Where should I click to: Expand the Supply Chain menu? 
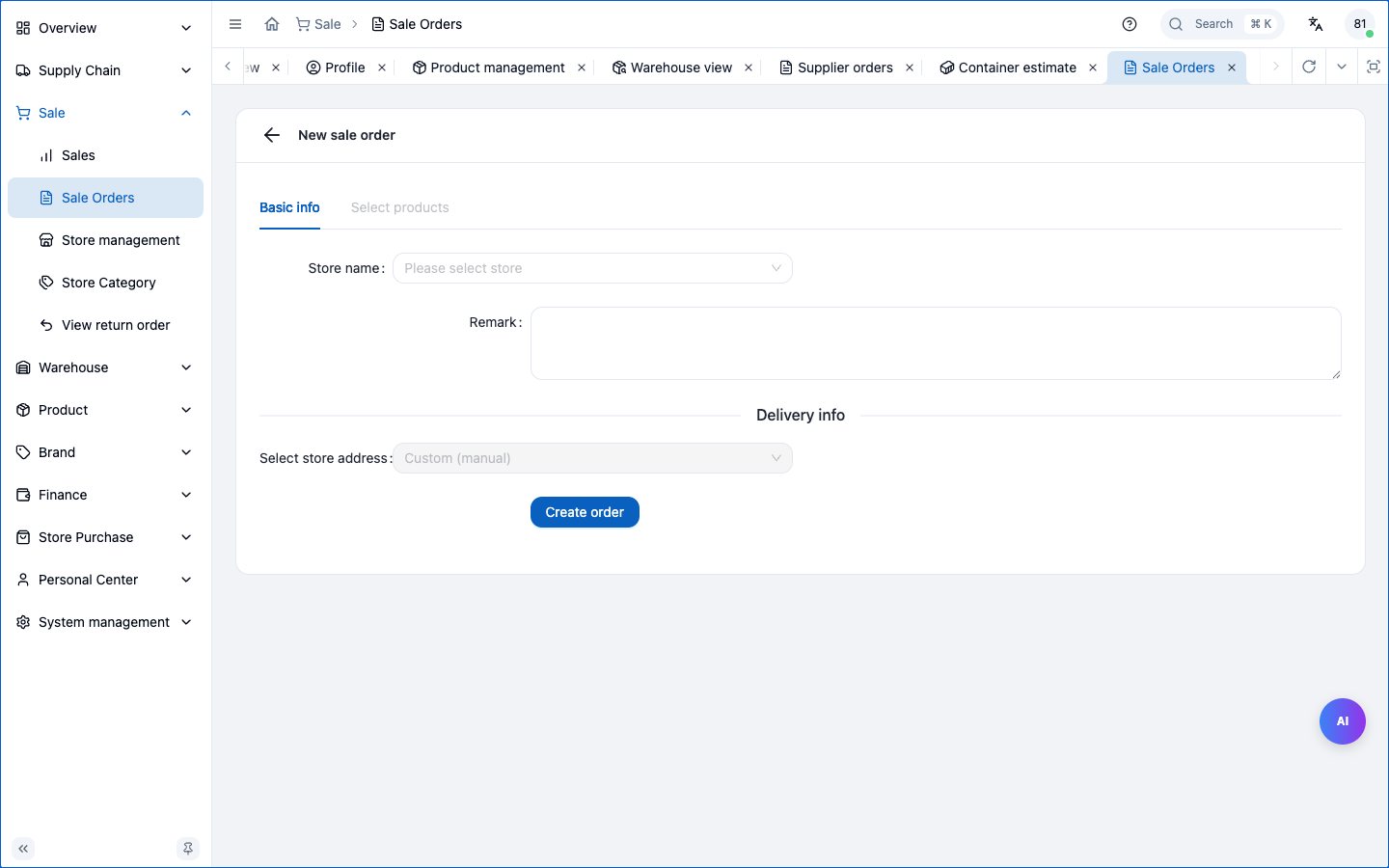105,70
